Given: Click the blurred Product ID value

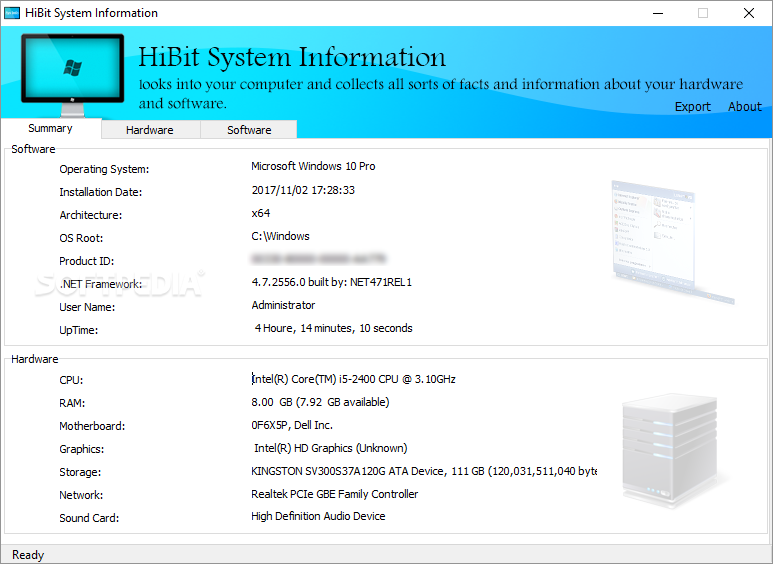Looking at the screenshot, I should (x=318, y=258).
